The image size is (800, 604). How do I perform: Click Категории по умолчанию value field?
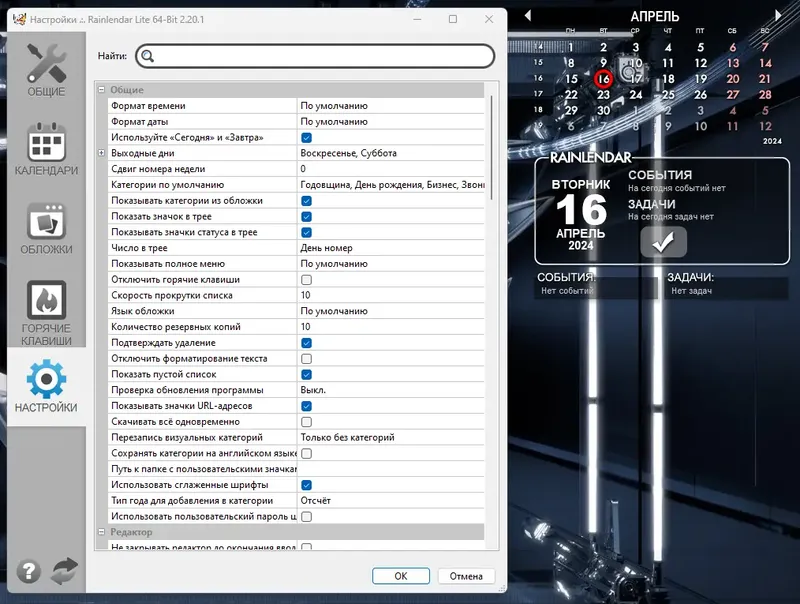point(391,185)
